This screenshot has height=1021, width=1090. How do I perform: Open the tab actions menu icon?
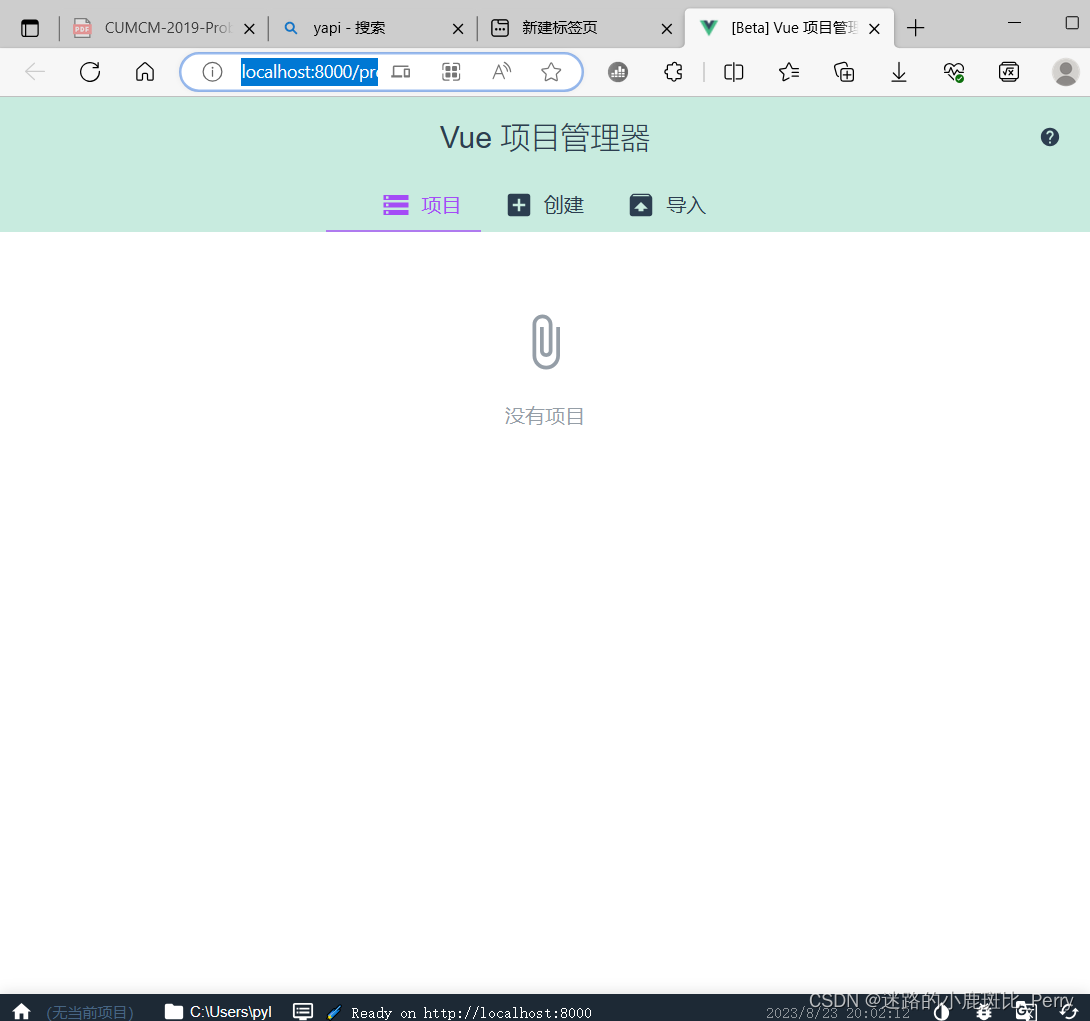pyautogui.click(x=30, y=28)
